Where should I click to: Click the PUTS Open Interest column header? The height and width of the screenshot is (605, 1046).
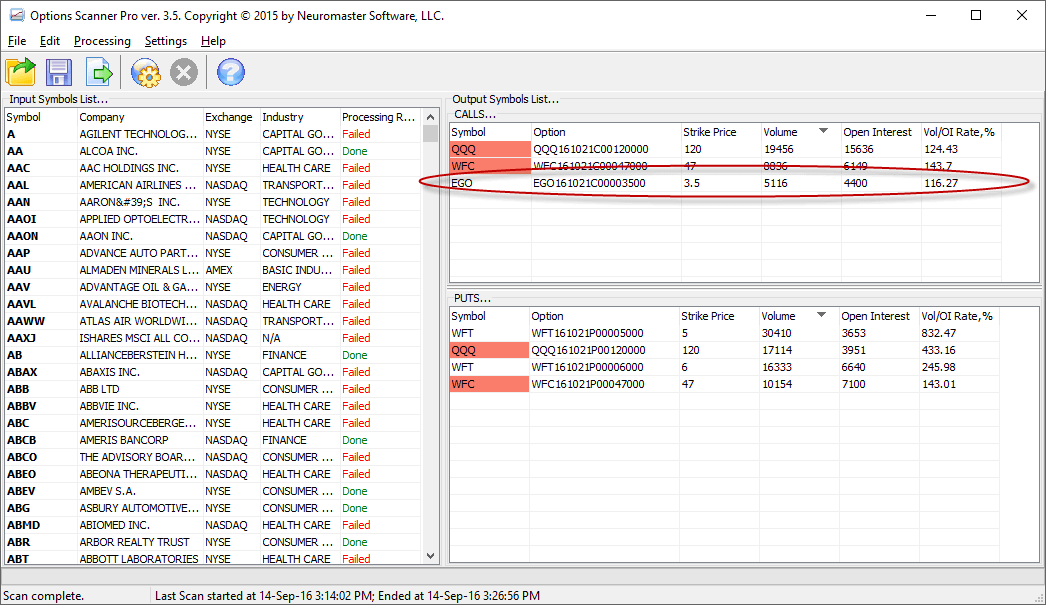click(x=879, y=316)
